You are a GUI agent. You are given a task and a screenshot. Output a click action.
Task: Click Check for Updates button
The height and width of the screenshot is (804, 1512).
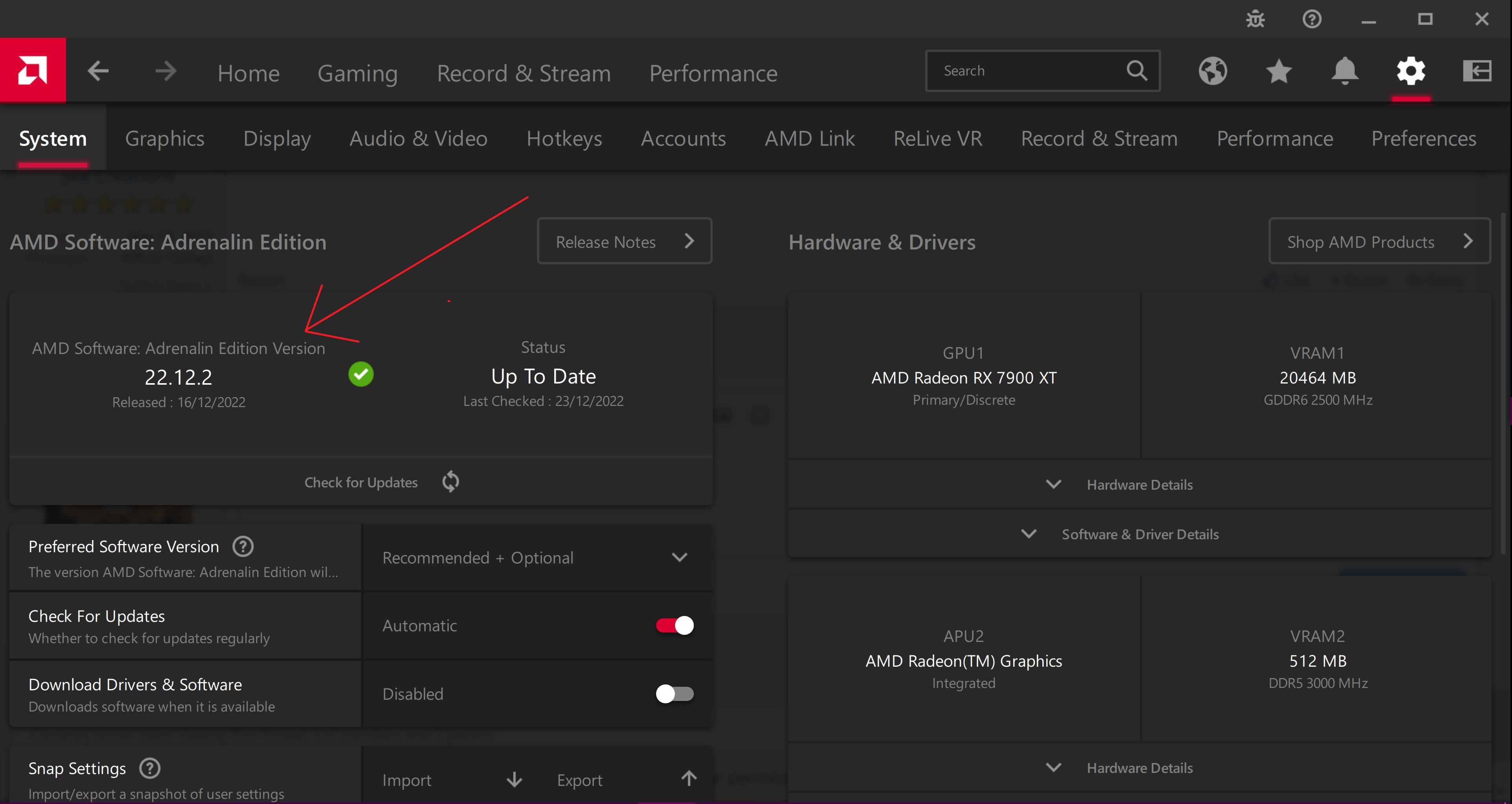click(x=361, y=482)
